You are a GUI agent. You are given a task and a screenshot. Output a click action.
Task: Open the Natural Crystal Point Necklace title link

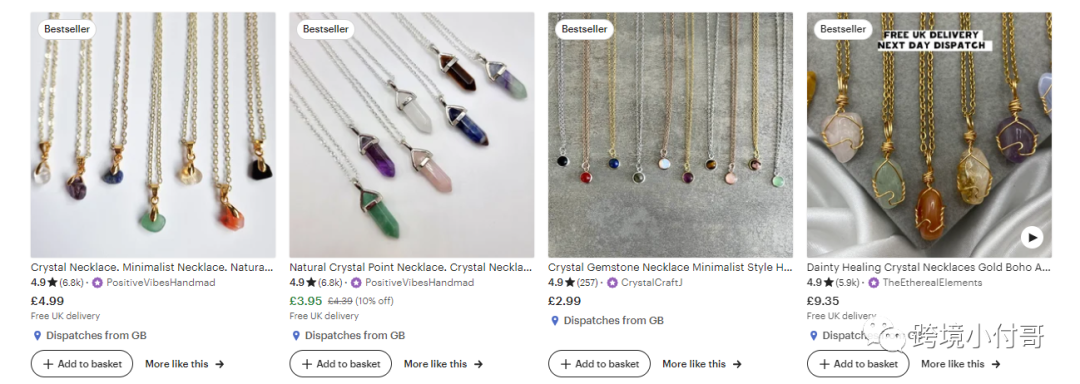click(411, 267)
